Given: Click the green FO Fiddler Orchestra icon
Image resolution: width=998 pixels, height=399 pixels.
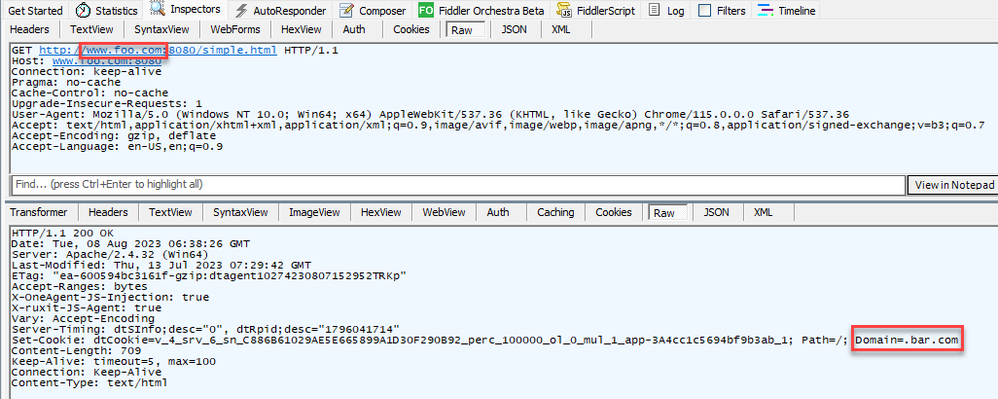Looking at the screenshot, I should pyautogui.click(x=426, y=10).
